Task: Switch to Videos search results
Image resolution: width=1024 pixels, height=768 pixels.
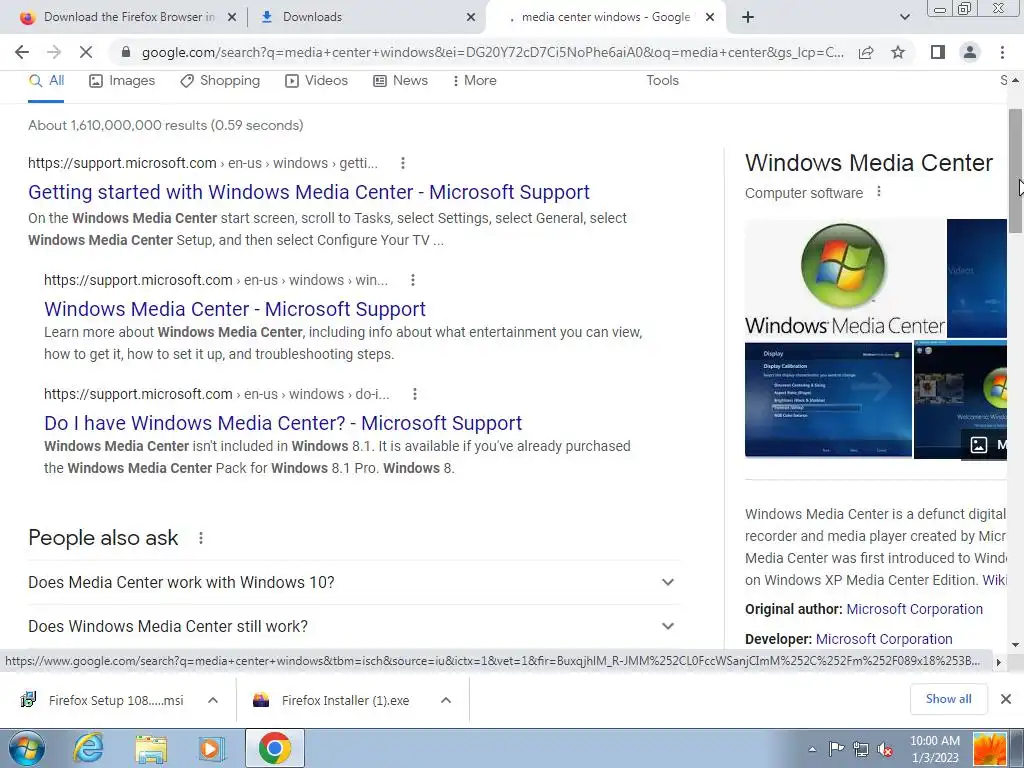Action: coord(316,80)
